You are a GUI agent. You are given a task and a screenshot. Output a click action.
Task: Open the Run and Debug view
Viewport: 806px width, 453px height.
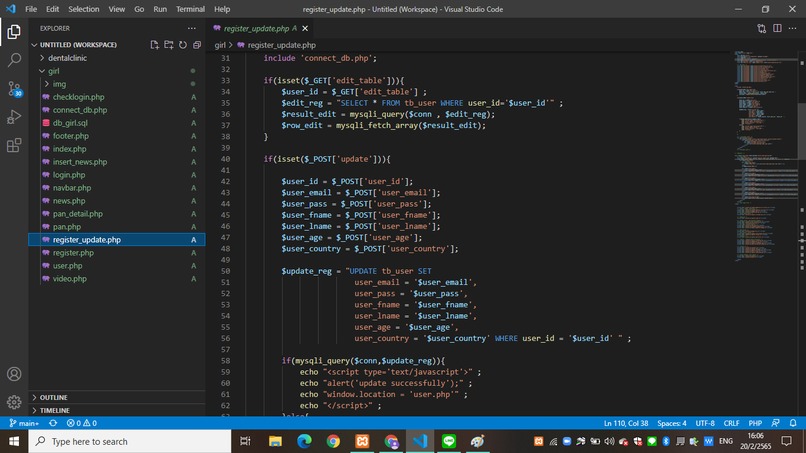(x=14, y=117)
